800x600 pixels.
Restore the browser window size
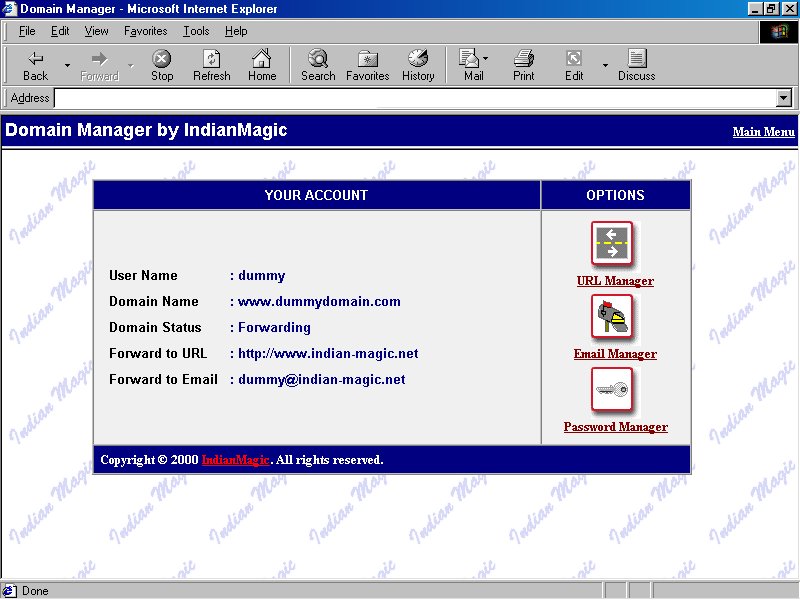coord(771,9)
